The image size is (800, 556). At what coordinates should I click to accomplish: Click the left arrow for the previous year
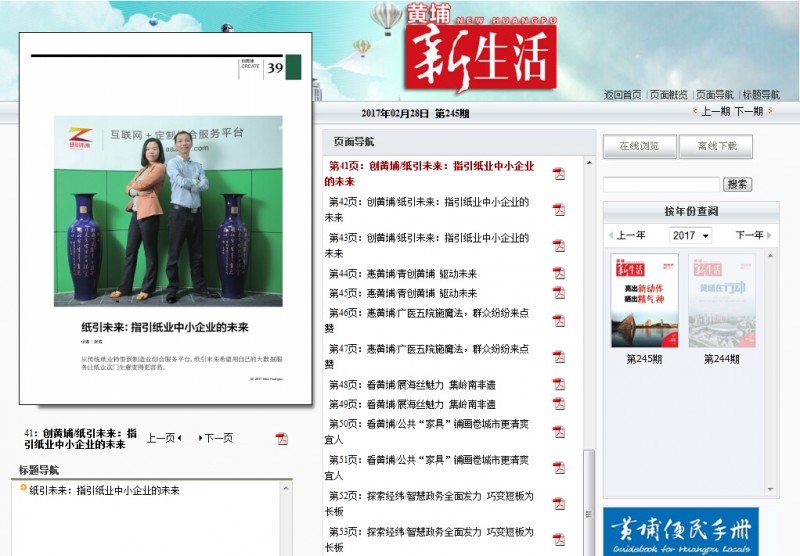click(x=611, y=235)
